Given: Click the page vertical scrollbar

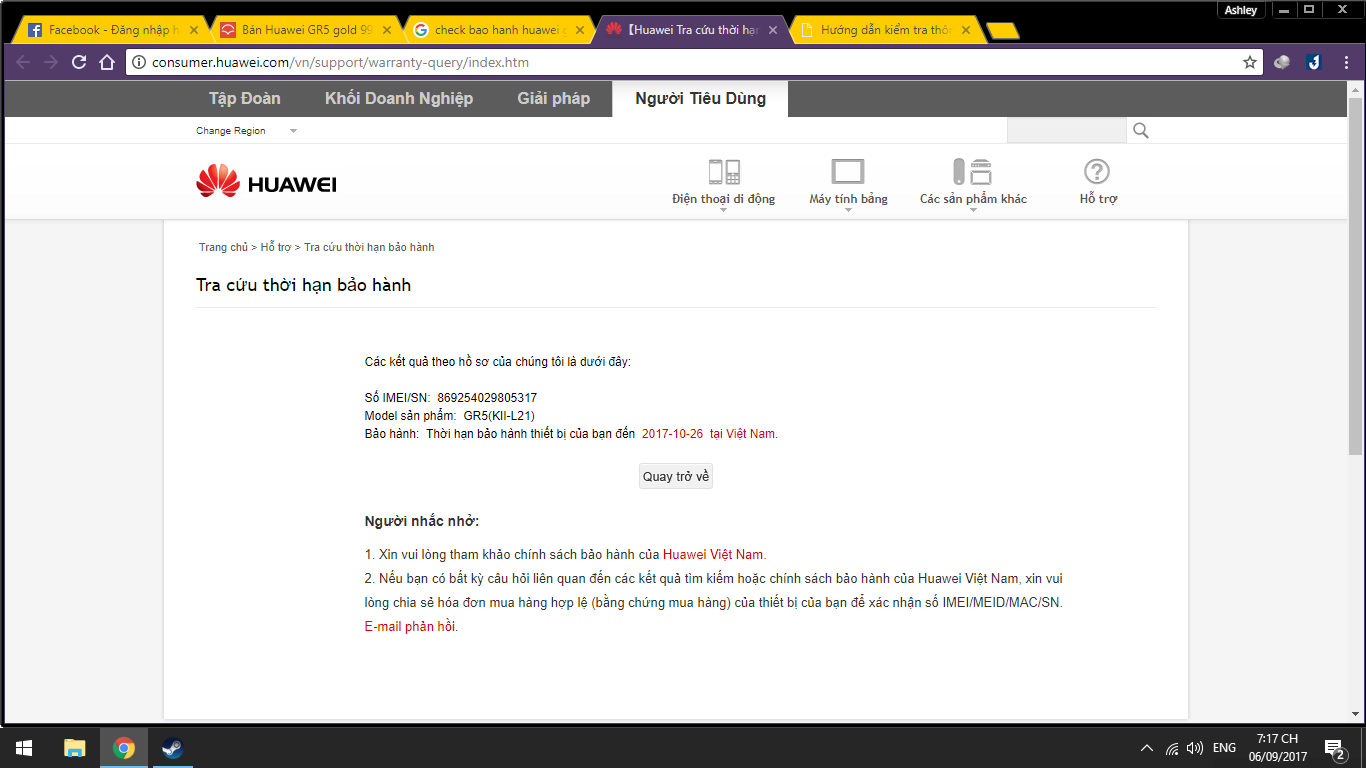Looking at the screenshot, I should point(1355,275).
